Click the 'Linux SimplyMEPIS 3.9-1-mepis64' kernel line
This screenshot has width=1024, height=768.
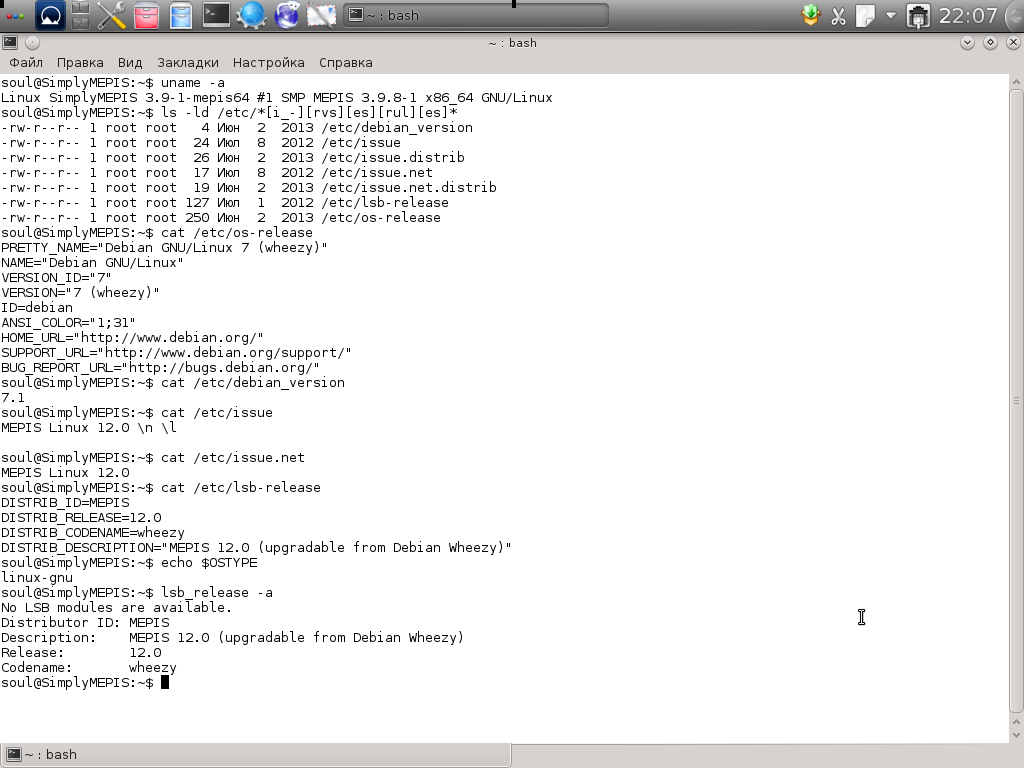click(277, 97)
